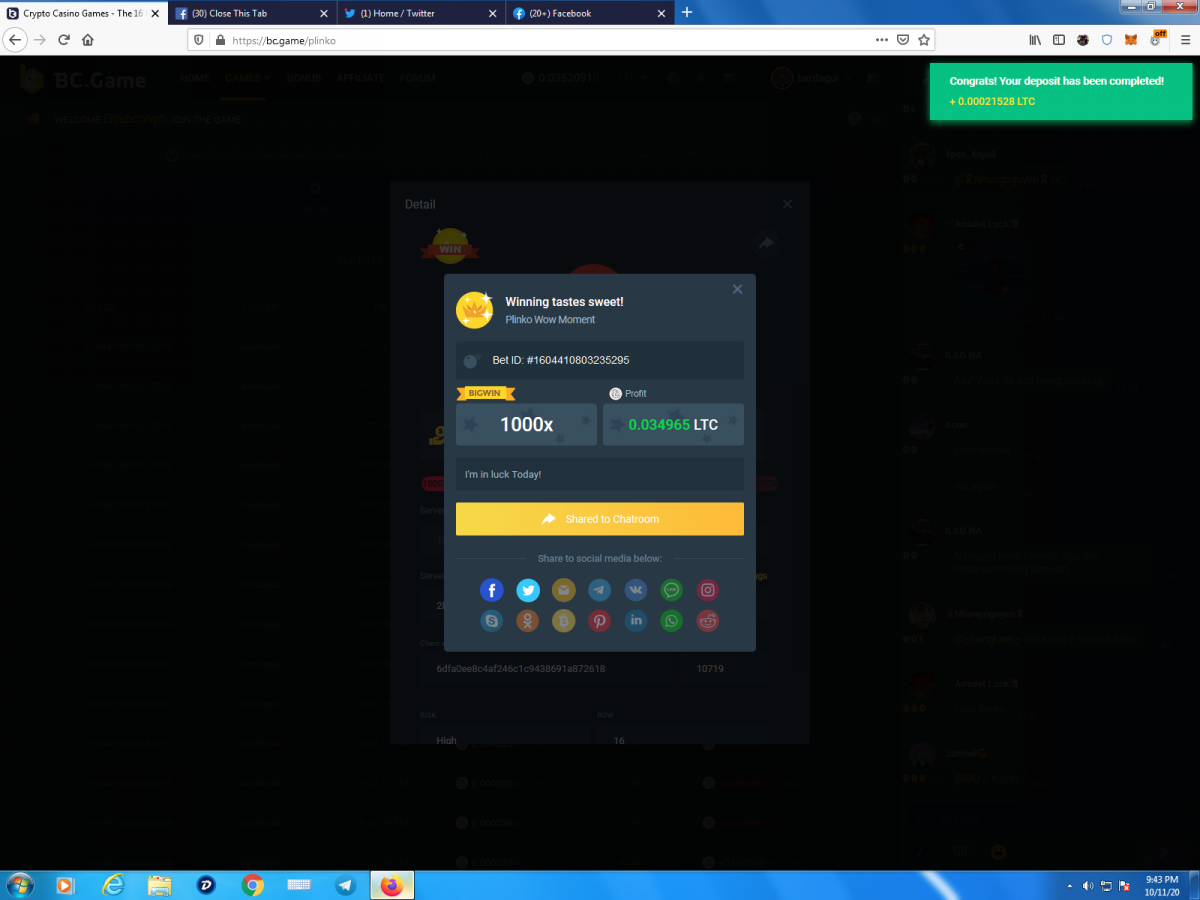
Task: Edit the "I'm in luck Today!" message field
Action: [600, 474]
